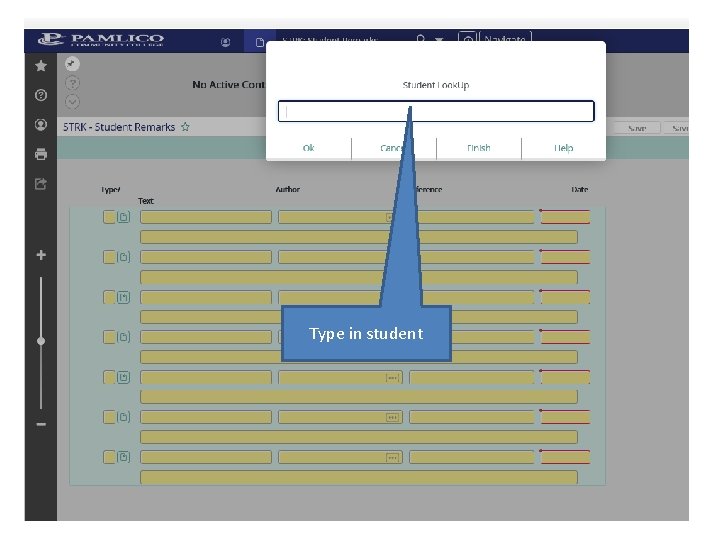Screen dimensions: 720x540
Task: Click the pin icon in context area
Action: click(72, 64)
